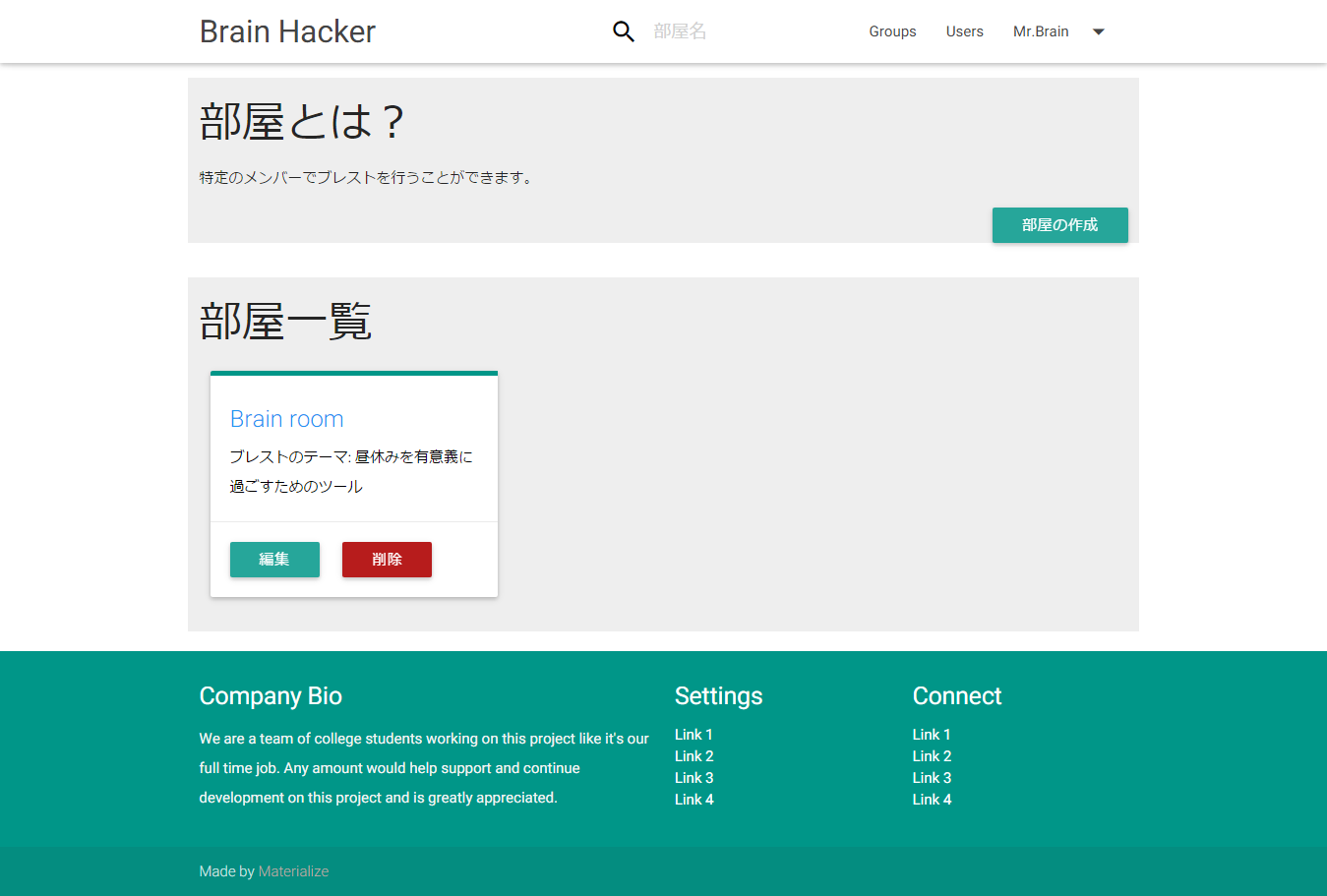This screenshot has width=1327, height=896.
Task: Go to Groups in navbar
Action: pos(892,31)
